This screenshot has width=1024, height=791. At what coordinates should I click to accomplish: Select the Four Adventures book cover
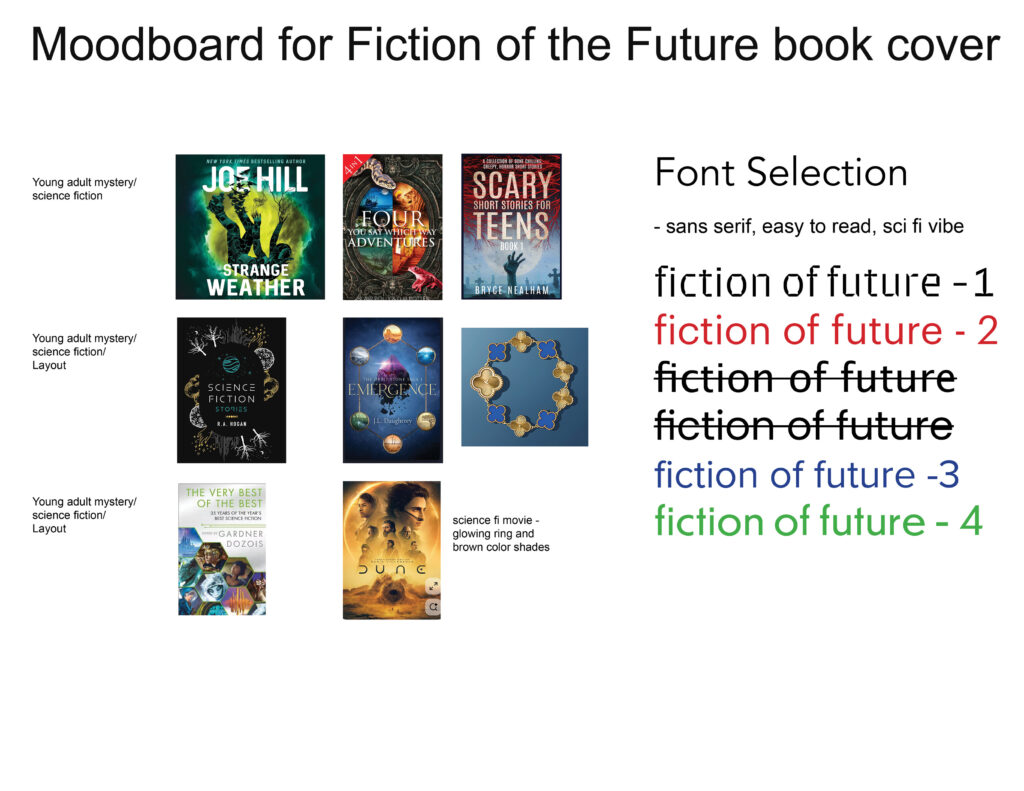(x=392, y=227)
